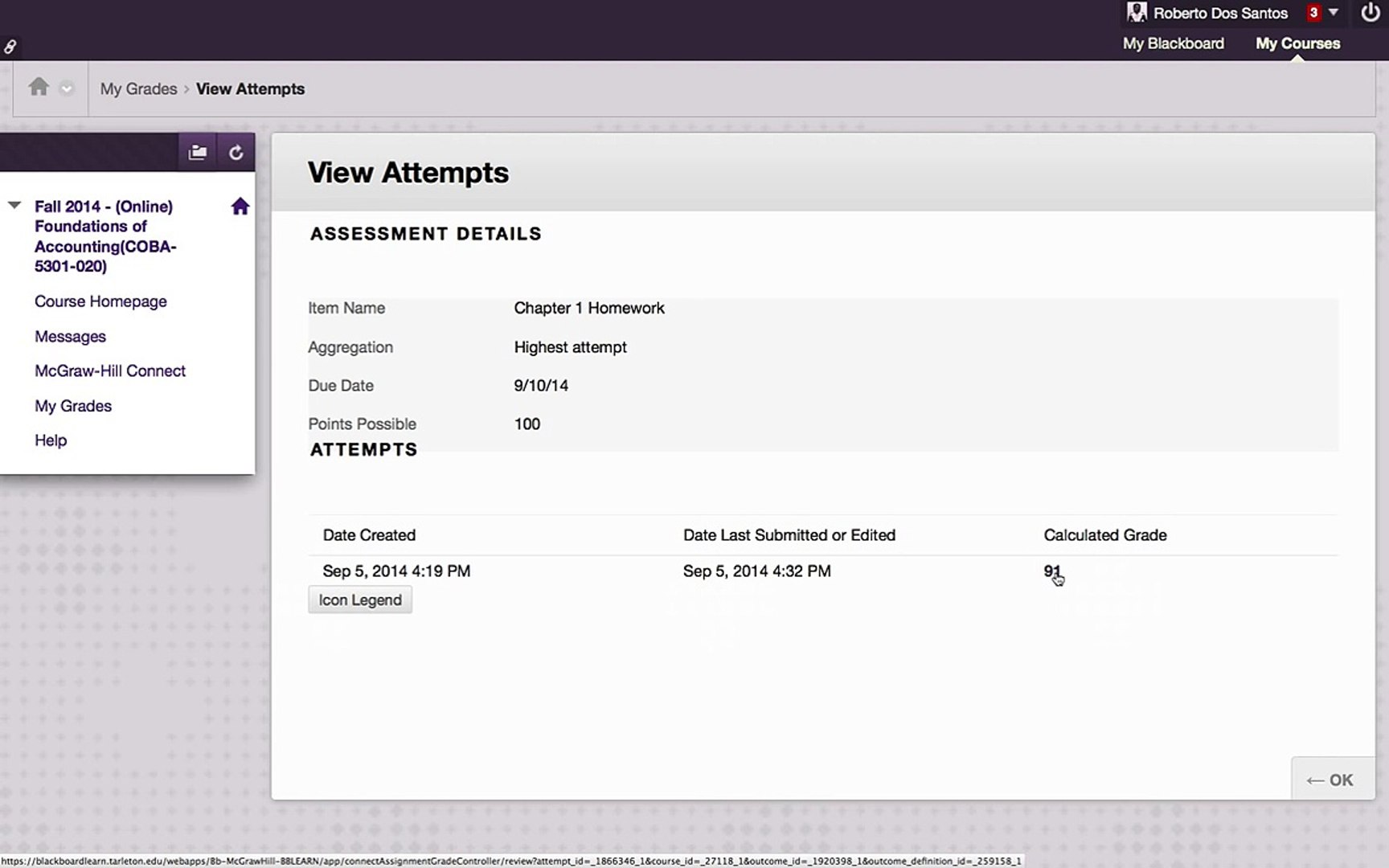Open the course files folder icon

point(197,153)
